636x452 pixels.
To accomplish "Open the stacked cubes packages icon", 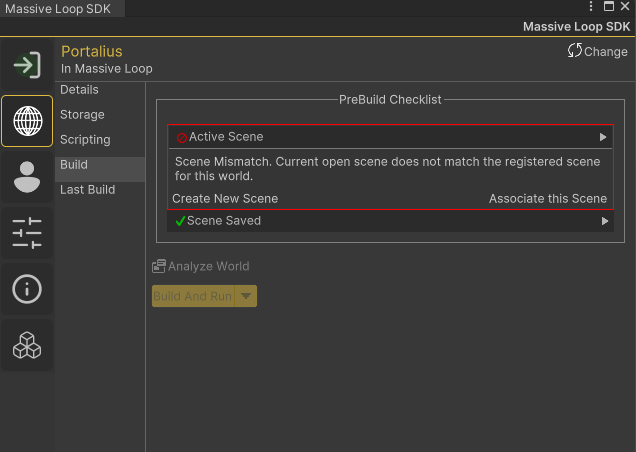I will pyautogui.click(x=27, y=345).
